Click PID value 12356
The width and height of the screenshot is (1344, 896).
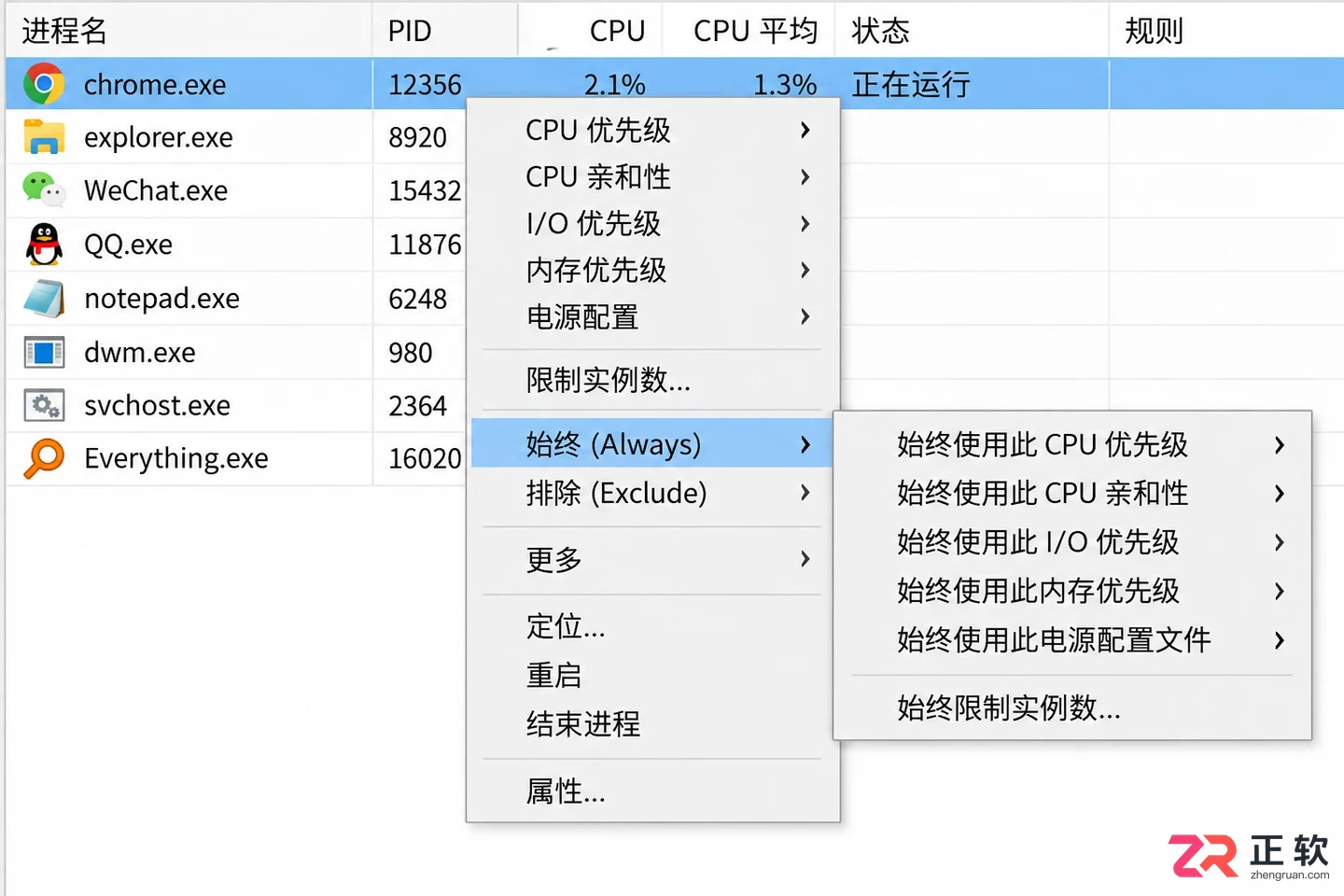point(426,85)
